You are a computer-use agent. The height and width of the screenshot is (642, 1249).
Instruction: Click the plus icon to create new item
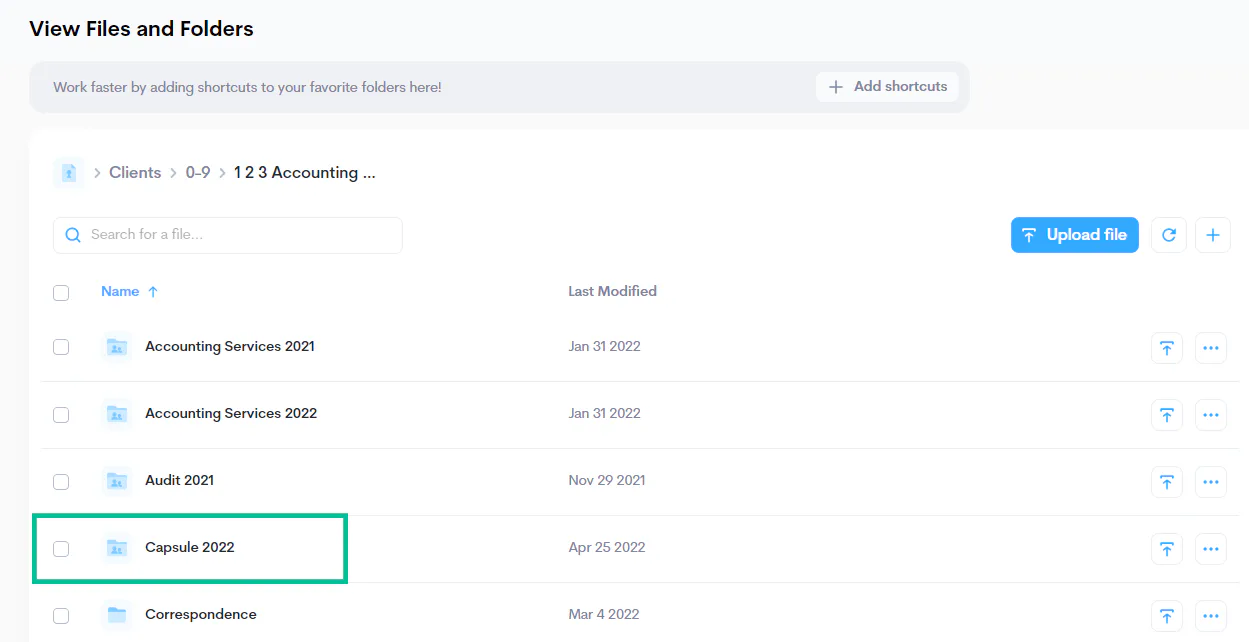tap(1212, 234)
